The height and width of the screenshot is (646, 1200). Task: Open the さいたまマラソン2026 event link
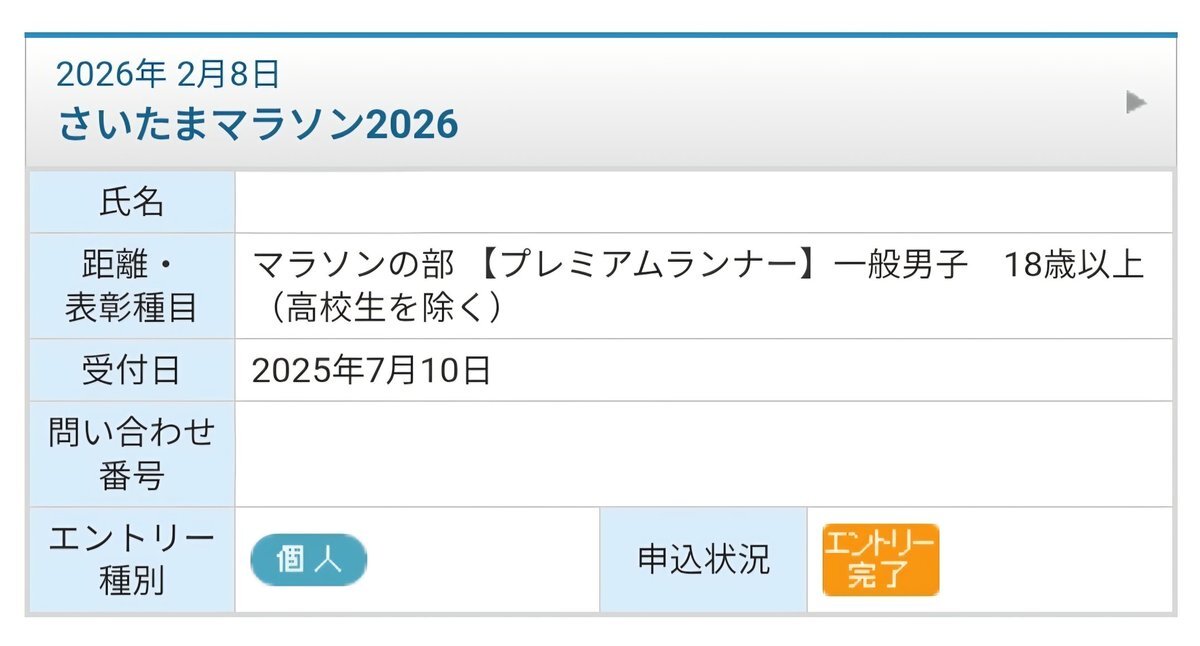(258, 124)
